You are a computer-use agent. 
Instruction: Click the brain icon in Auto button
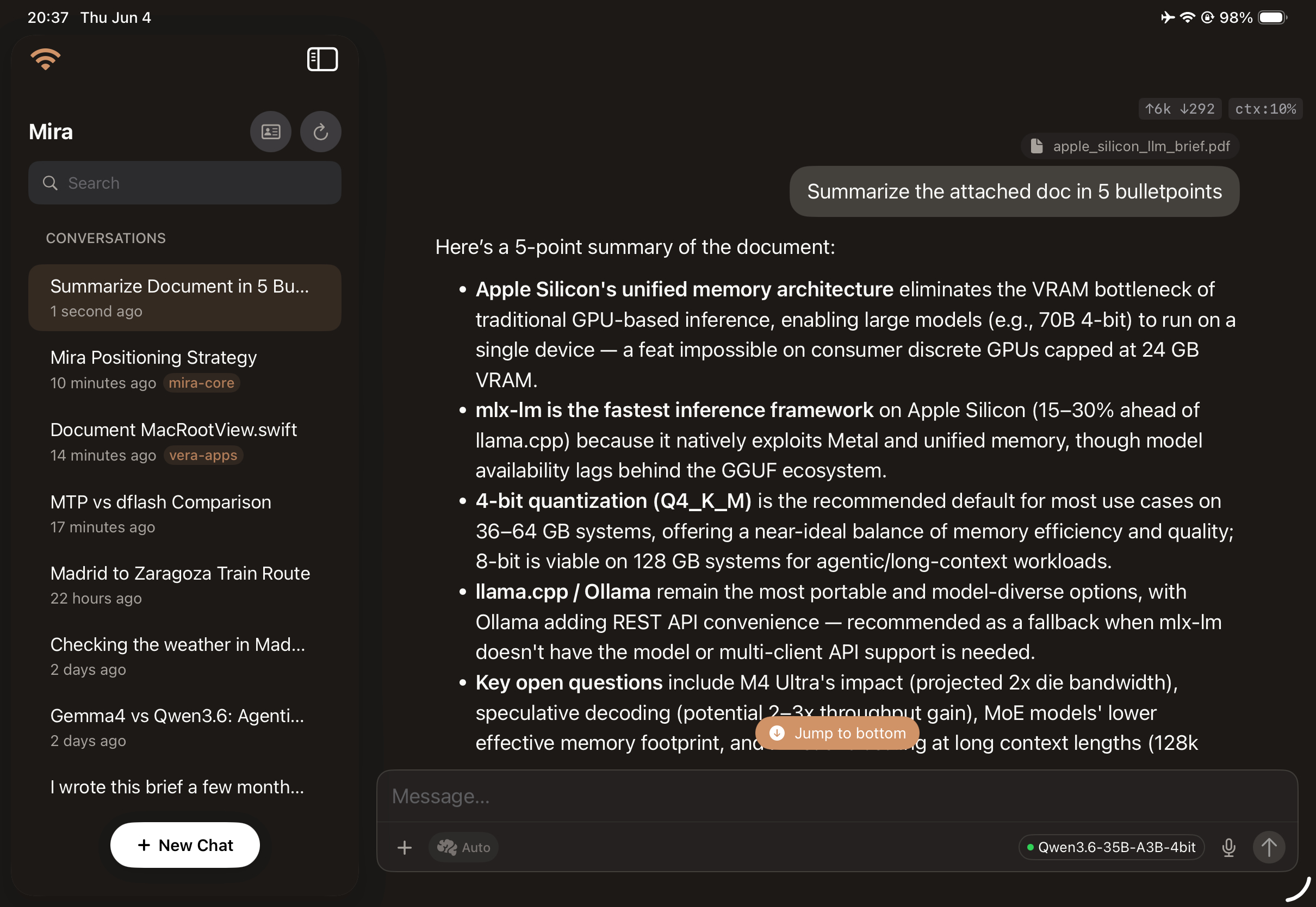pos(446,847)
